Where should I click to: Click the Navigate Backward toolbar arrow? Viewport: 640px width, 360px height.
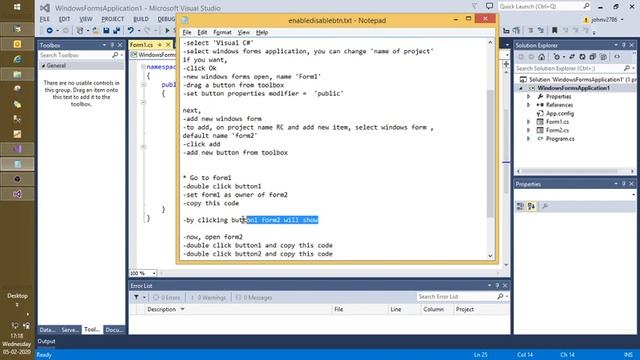point(49,31)
